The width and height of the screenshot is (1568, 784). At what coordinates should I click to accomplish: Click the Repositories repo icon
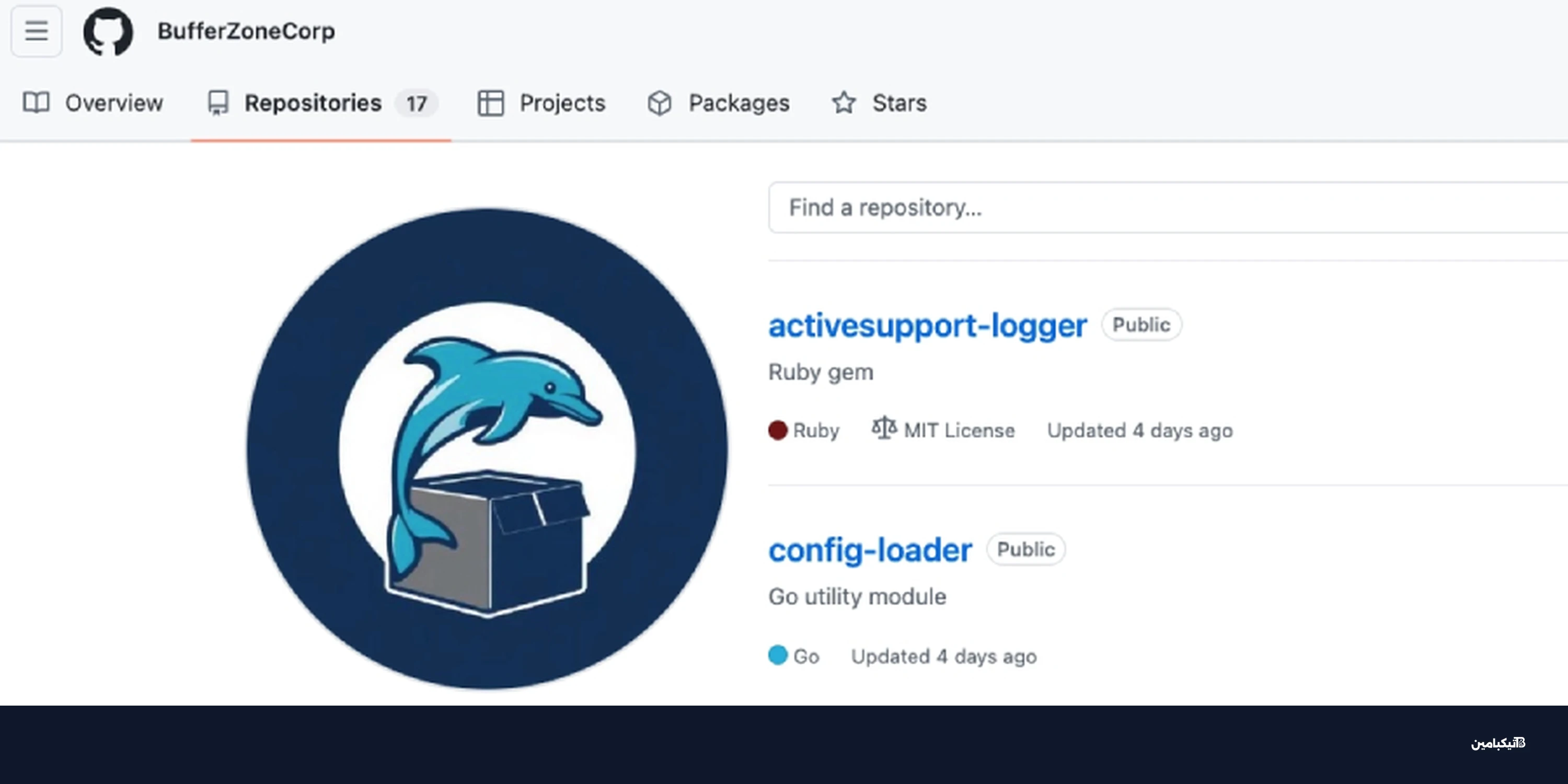pyautogui.click(x=218, y=103)
